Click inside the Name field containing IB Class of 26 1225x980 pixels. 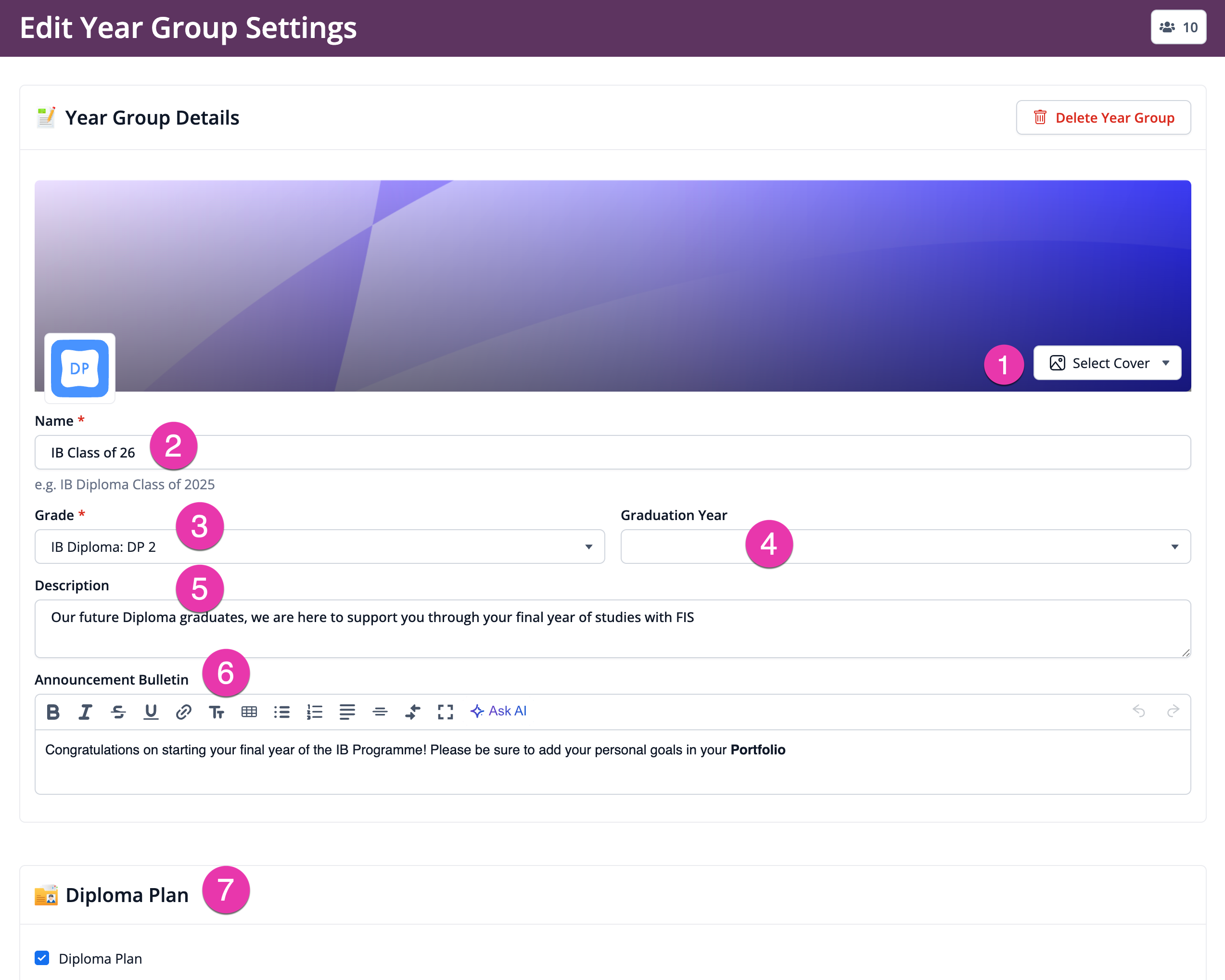(398, 452)
